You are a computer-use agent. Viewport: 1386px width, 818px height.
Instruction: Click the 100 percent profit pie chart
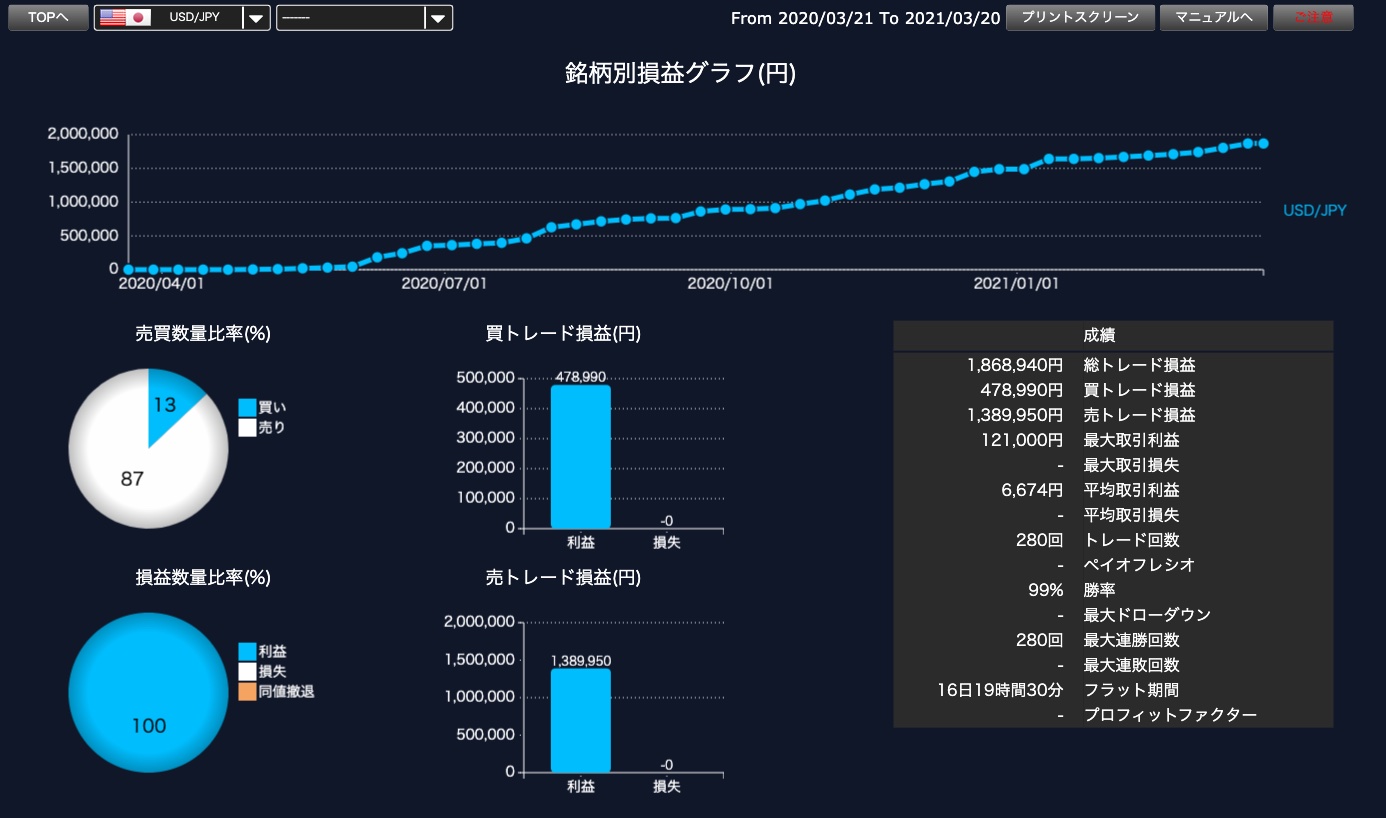(x=149, y=693)
